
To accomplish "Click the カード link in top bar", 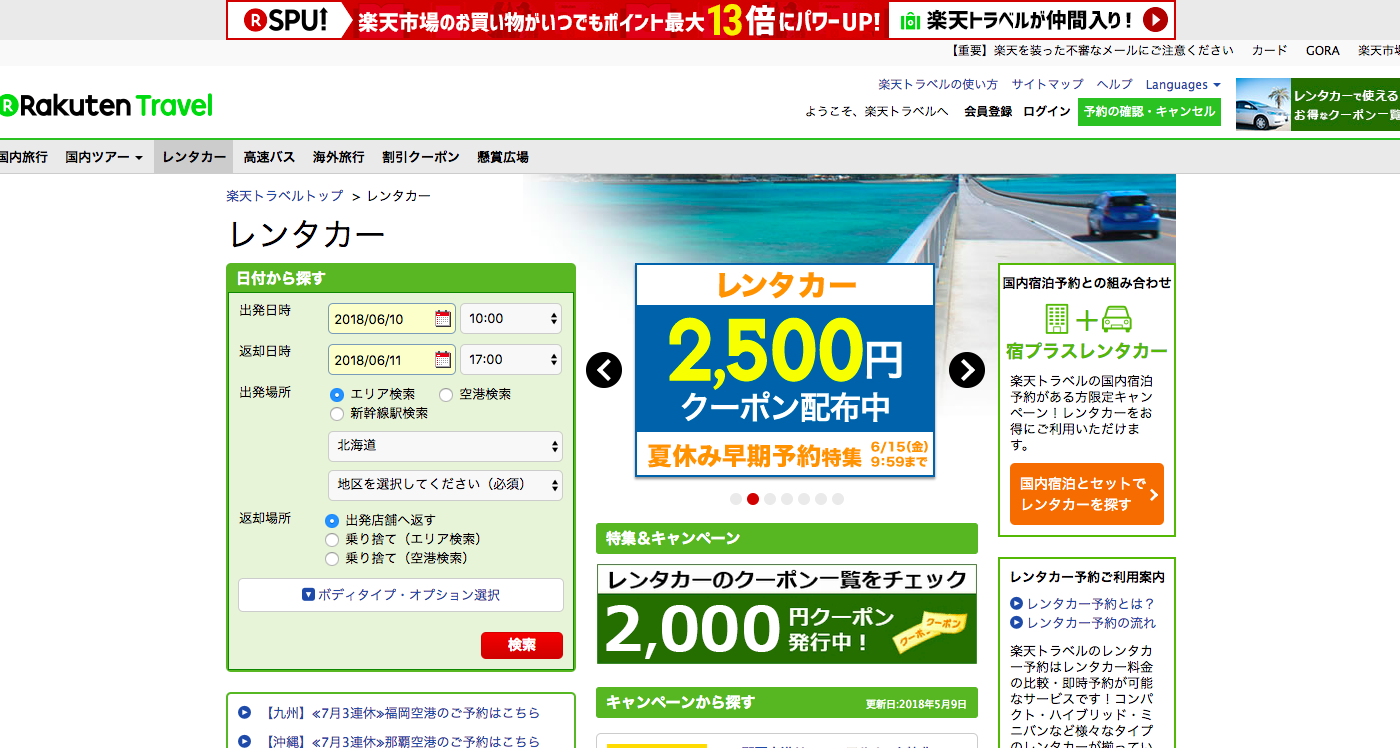I will pos(1270,50).
